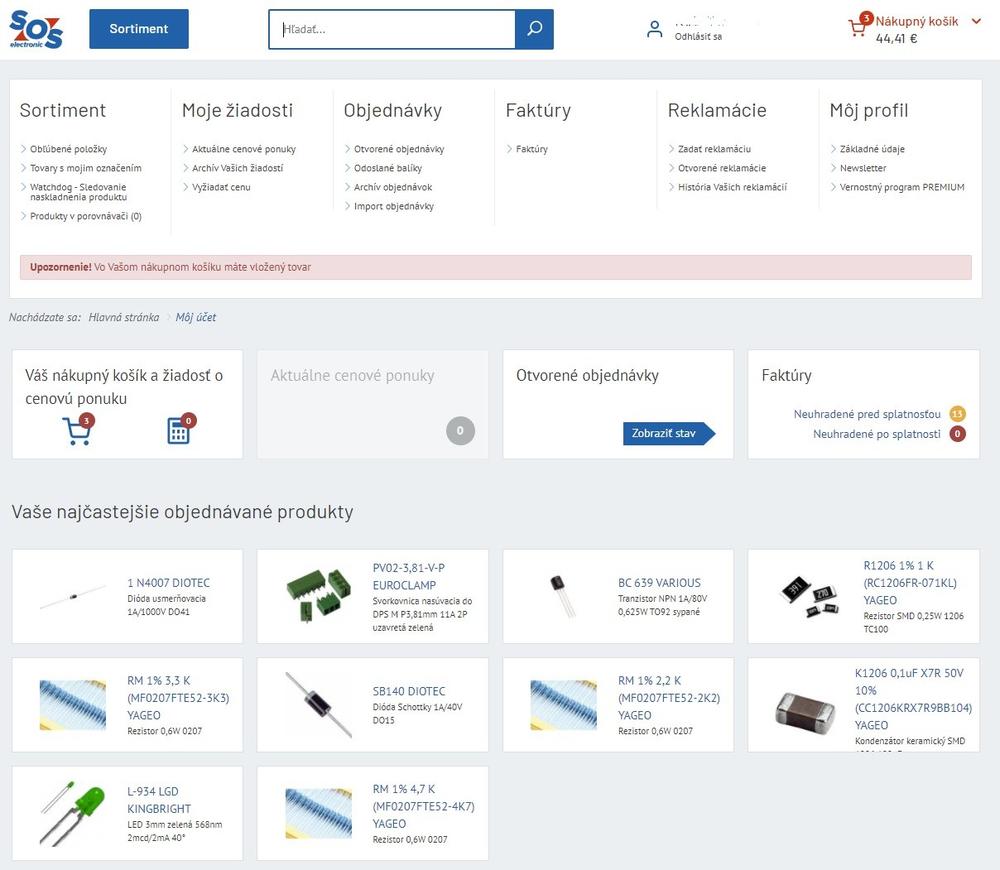Screen dimensions: 1000x870
Task: Click the calculator price request icon
Action: tap(179, 431)
